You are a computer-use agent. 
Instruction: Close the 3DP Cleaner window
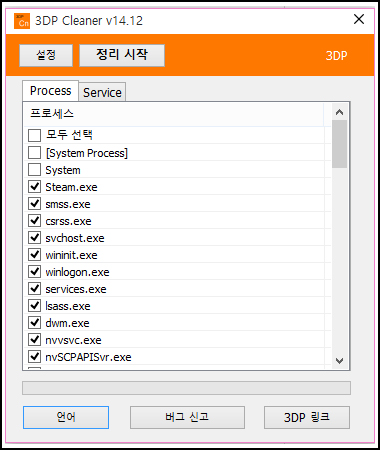pos(359,19)
